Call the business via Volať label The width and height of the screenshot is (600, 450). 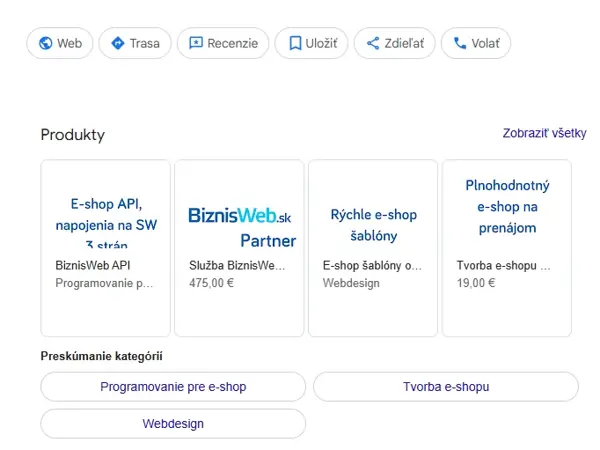(x=485, y=43)
